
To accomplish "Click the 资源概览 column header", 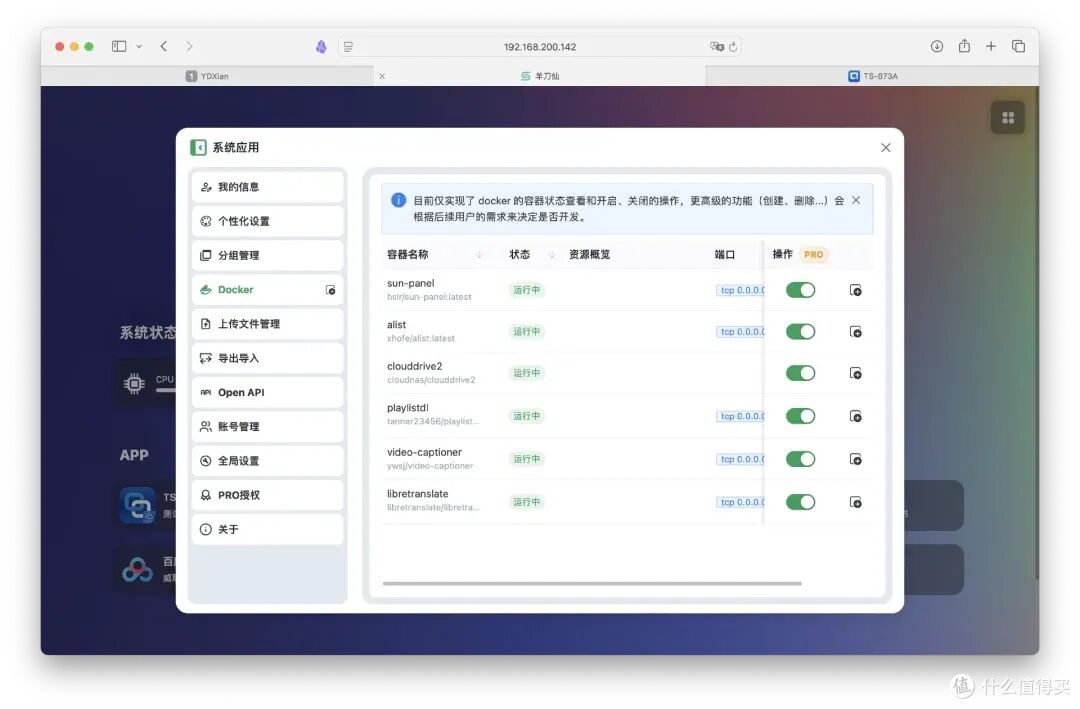I will click(x=590, y=254).
